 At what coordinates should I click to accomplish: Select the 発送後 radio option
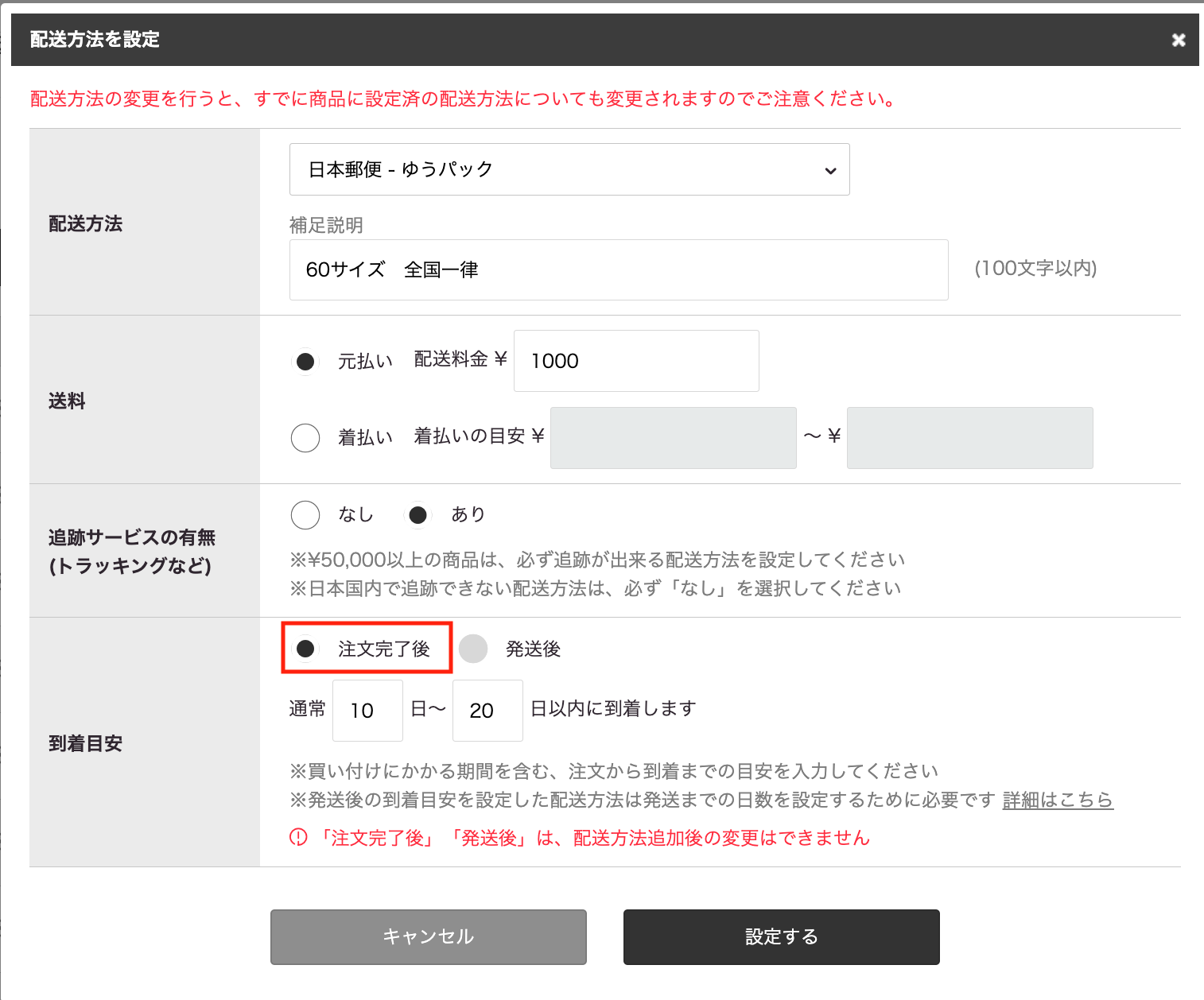pos(473,649)
